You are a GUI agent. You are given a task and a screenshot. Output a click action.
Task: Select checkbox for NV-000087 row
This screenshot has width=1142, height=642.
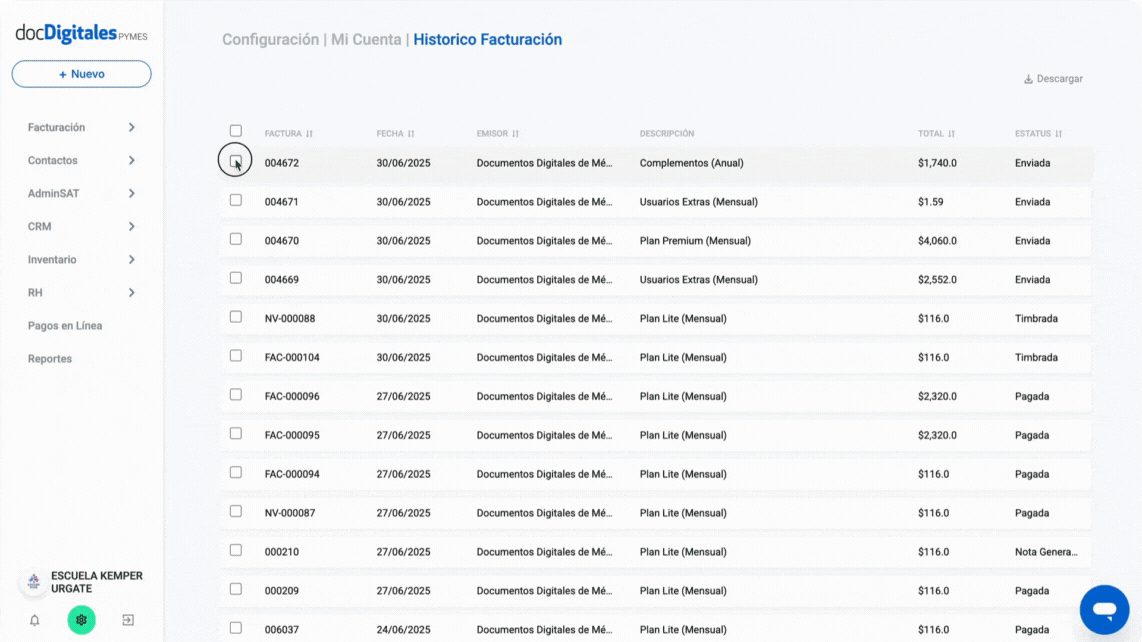click(236, 511)
